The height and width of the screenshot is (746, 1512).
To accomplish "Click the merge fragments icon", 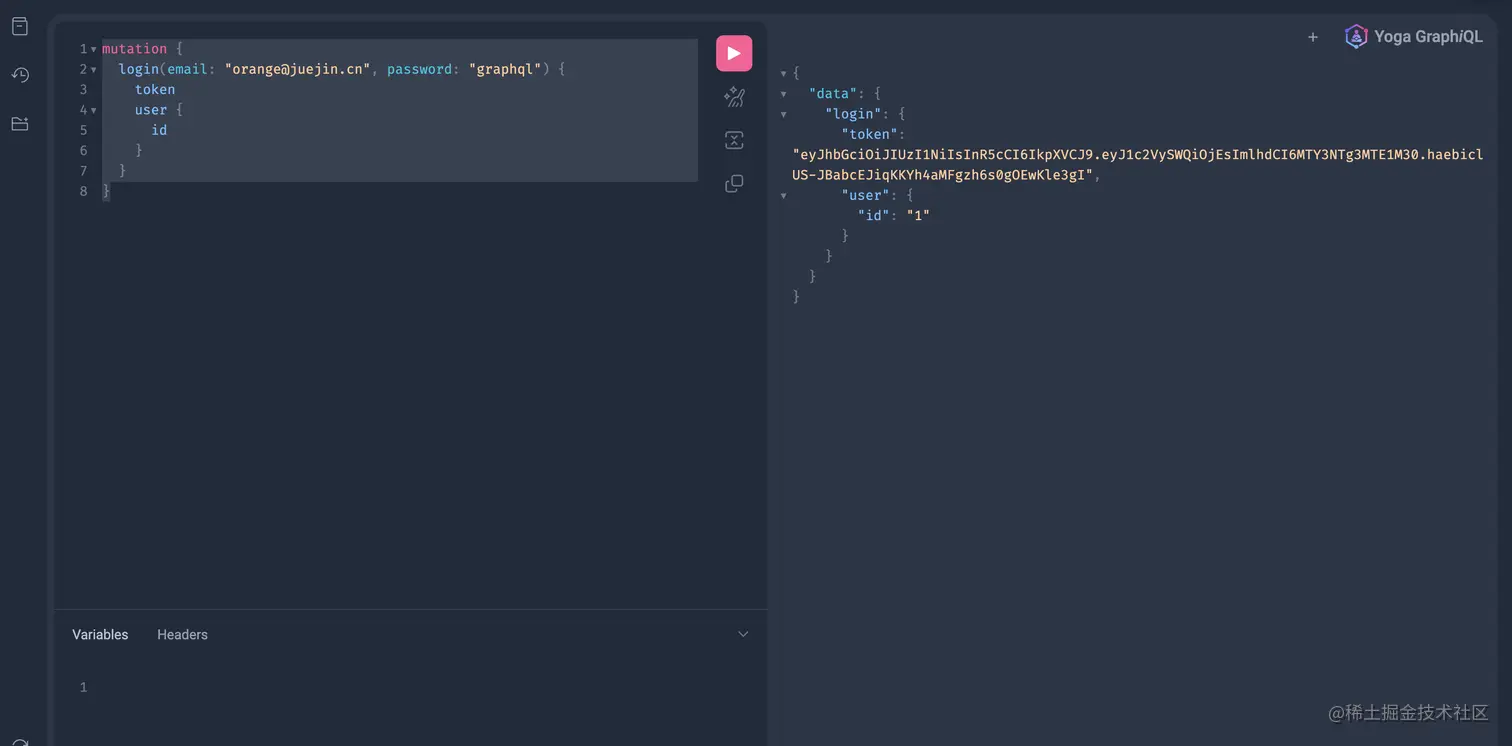I will tap(734, 140).
